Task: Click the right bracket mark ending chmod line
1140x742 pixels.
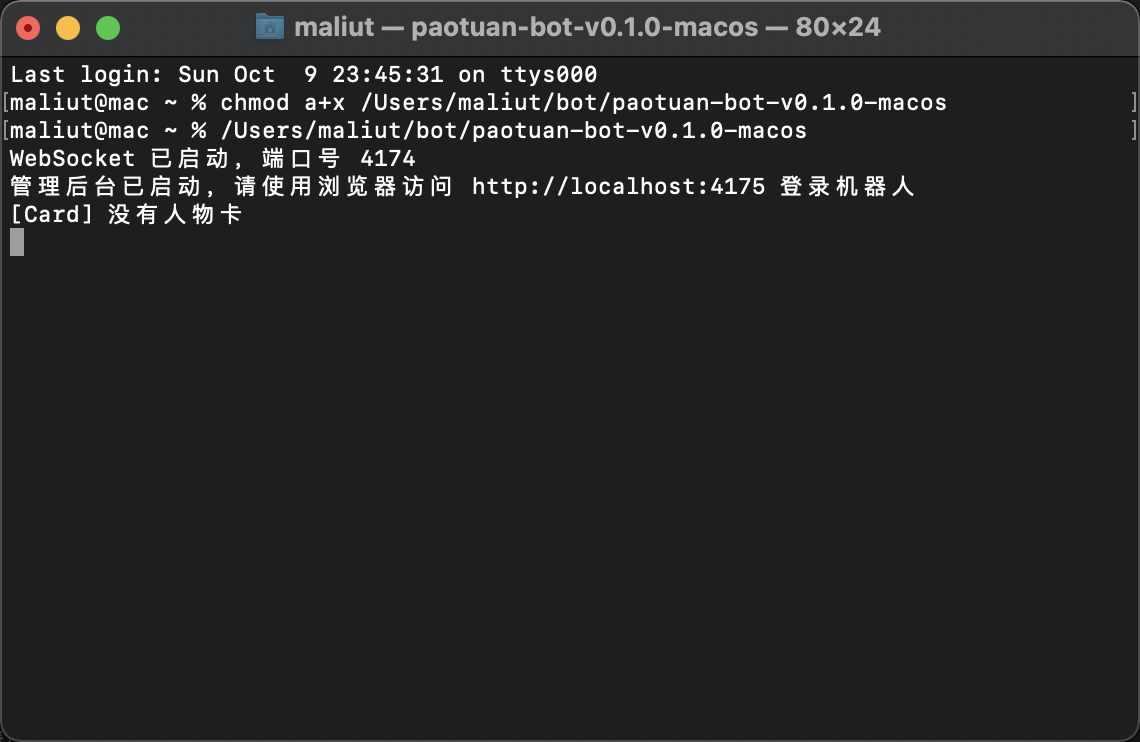Action: [1133, 102]
